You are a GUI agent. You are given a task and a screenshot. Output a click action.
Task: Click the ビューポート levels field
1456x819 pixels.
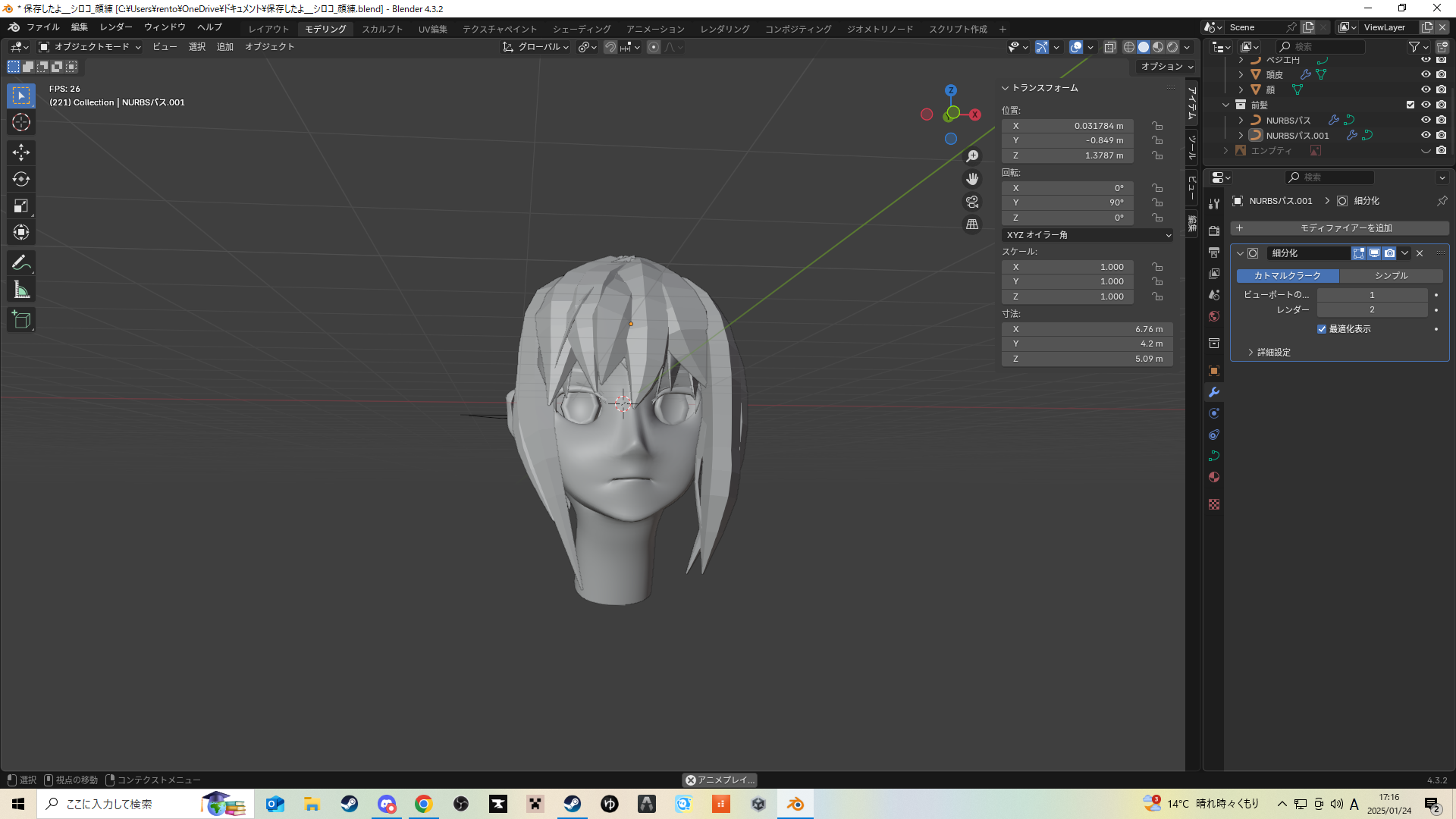1371,295
